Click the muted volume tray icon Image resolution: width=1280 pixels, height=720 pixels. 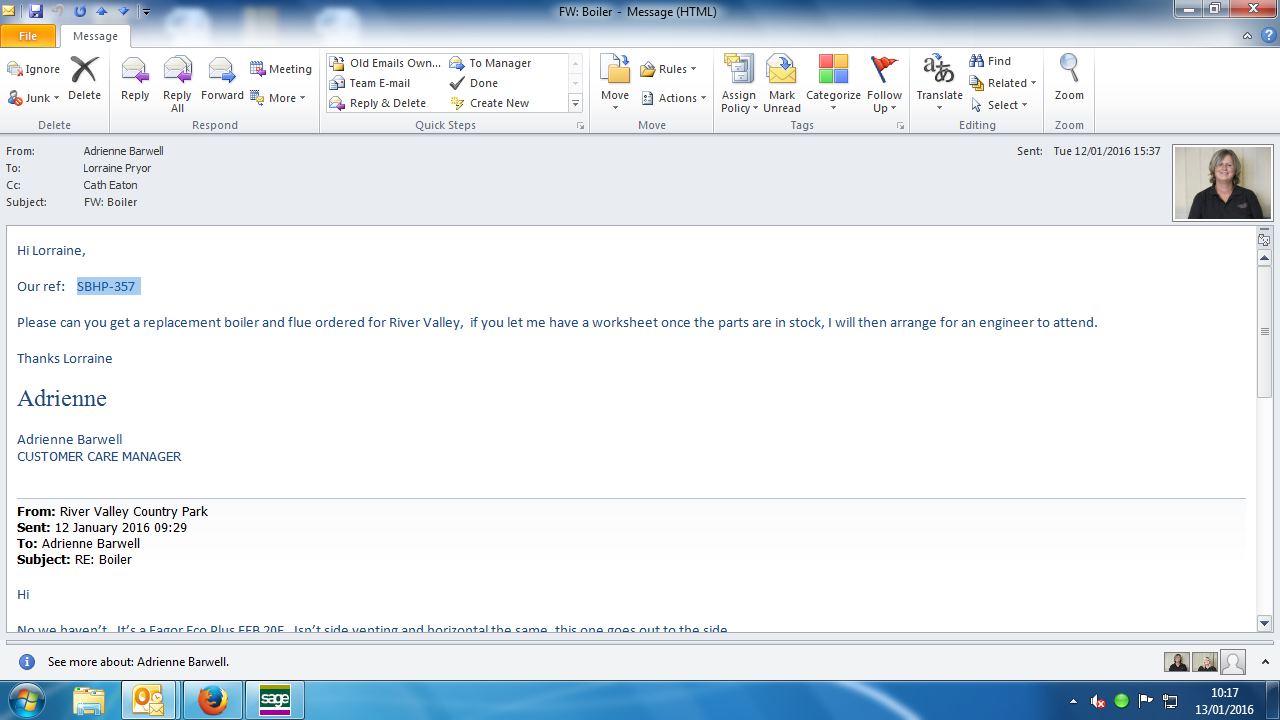point(1098,701)
